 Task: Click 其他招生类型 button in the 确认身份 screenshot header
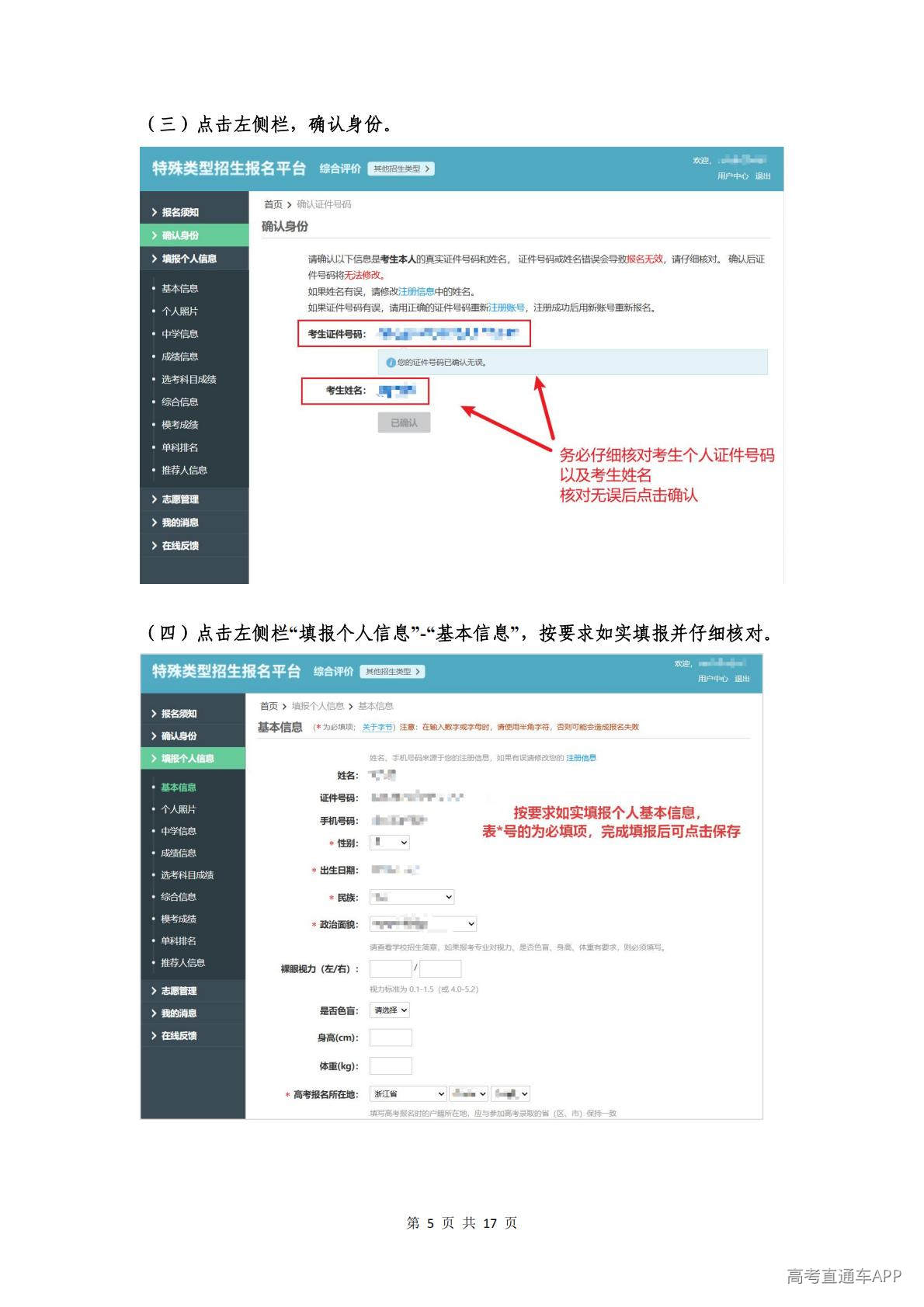pos(401,169)
